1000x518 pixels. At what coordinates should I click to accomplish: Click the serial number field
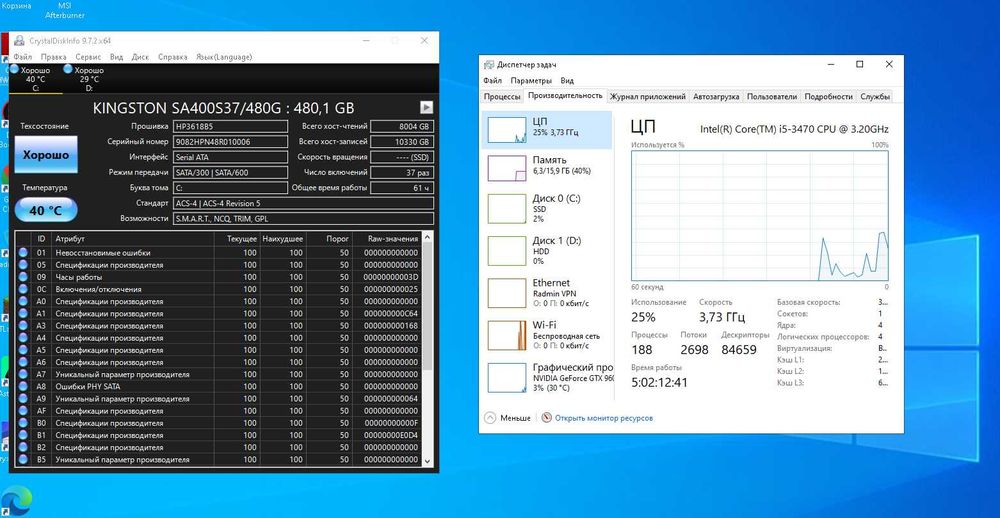[x=230, y=142]
